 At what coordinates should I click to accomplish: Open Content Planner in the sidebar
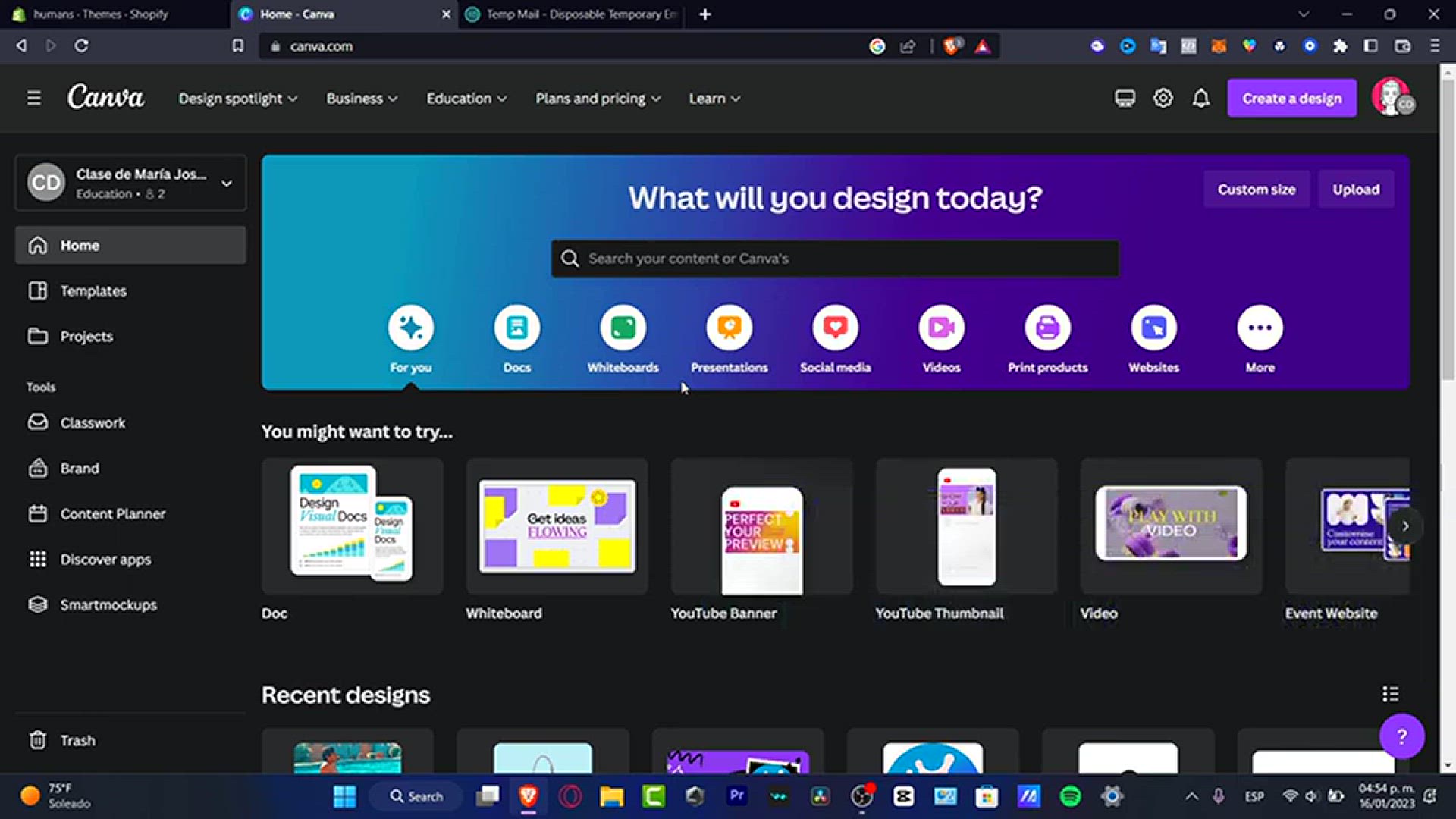[x=130, y=513]
